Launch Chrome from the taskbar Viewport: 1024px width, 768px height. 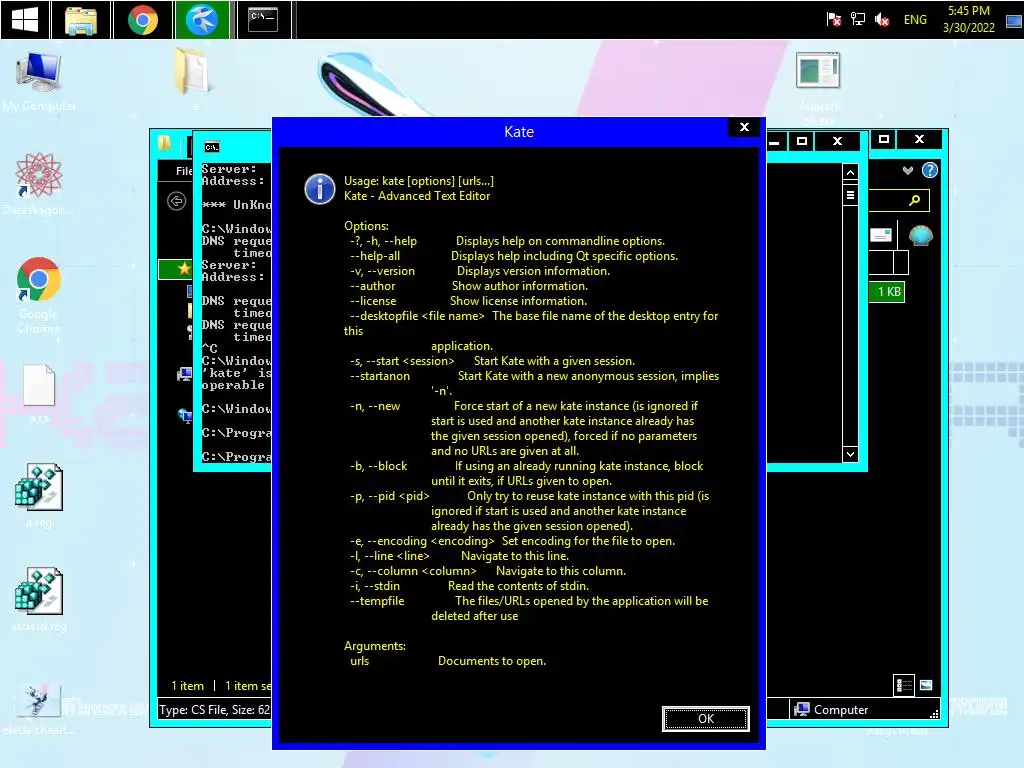pos(142,20)
